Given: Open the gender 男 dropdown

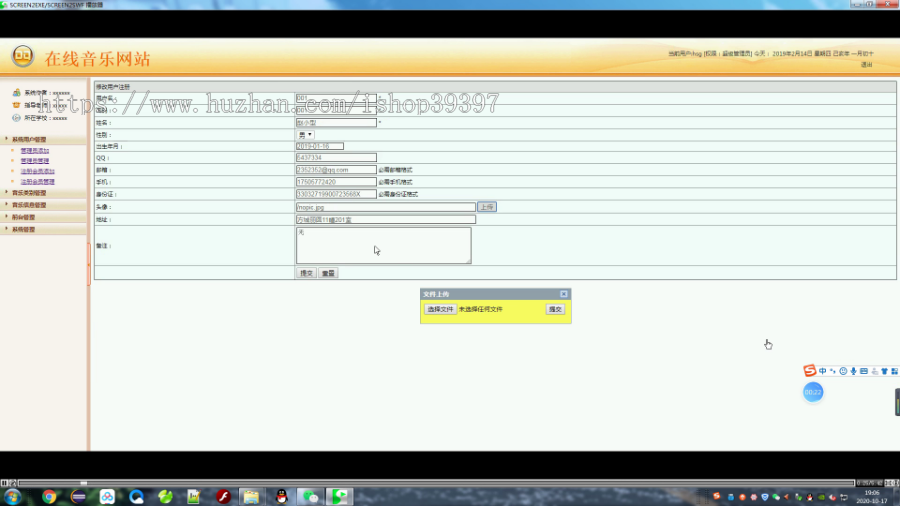Looking at the screenshot, I should point(305,135).
